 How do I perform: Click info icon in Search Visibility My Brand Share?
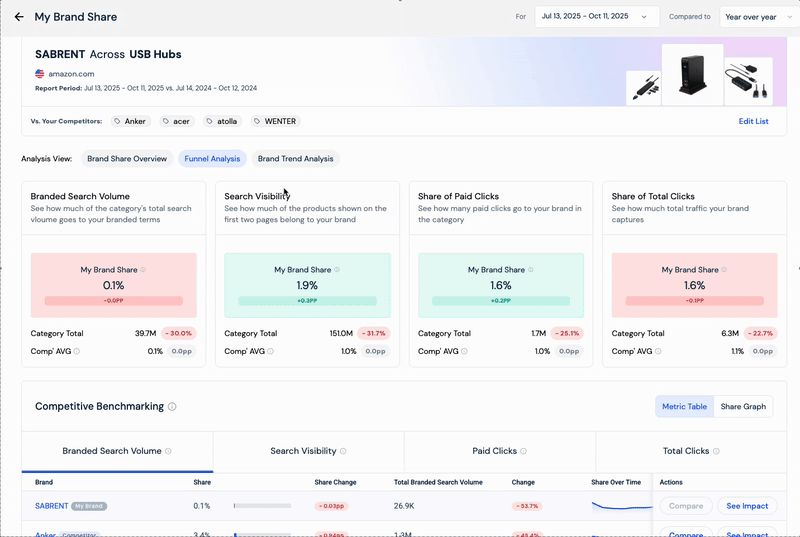[337, 270]
